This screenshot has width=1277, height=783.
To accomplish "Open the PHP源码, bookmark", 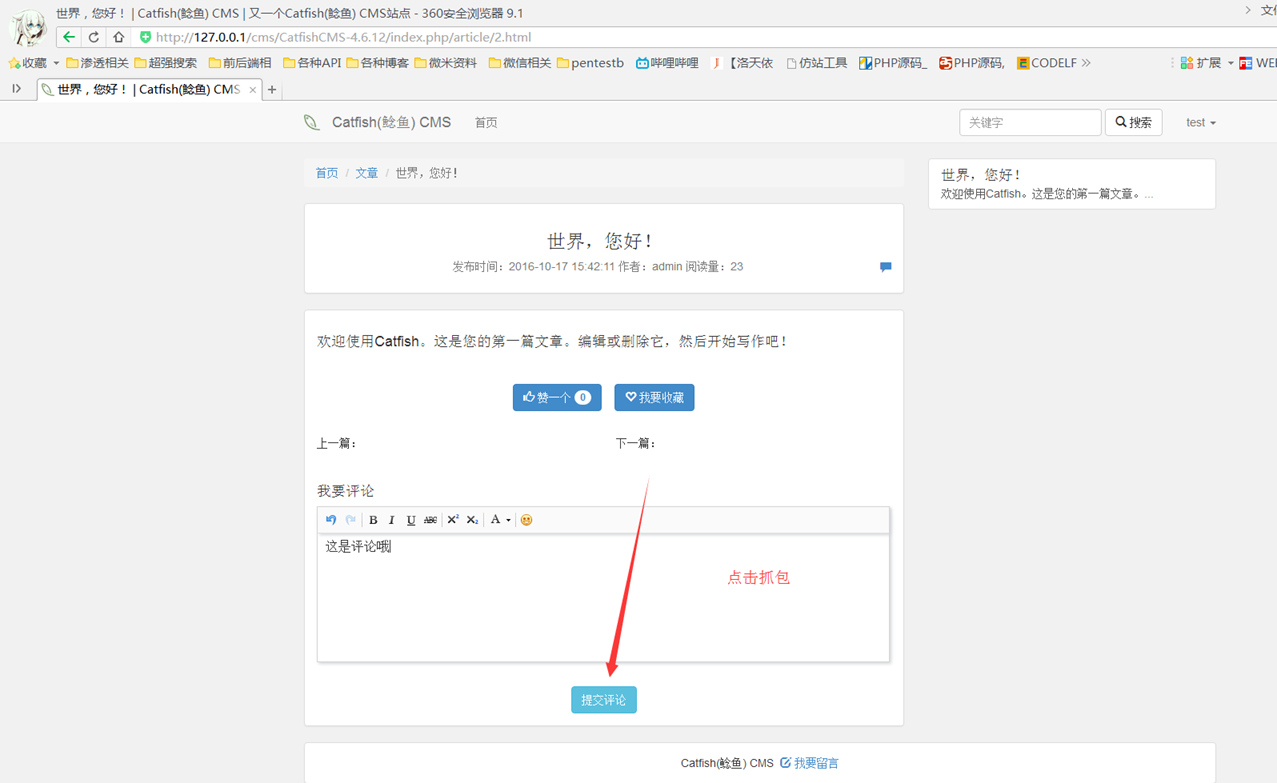I will [971, 63].
